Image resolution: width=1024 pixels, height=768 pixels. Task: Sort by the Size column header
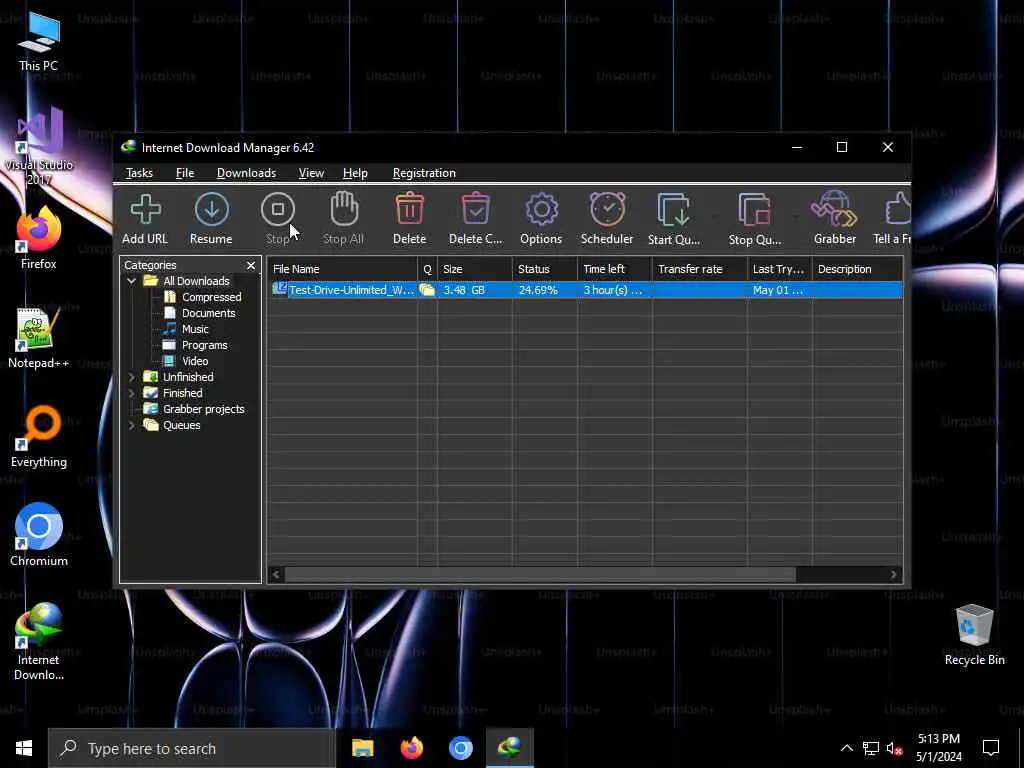[x=475, y=269]
